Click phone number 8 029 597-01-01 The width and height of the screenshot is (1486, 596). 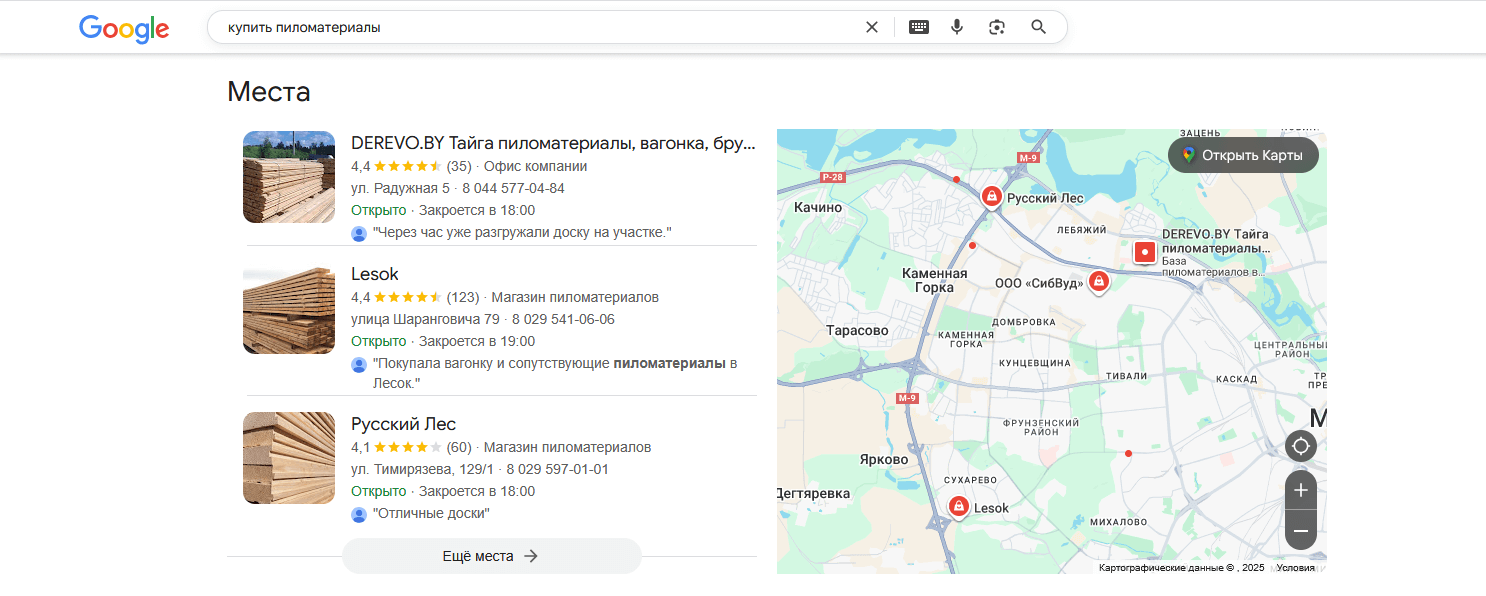(x=557, y=469)
